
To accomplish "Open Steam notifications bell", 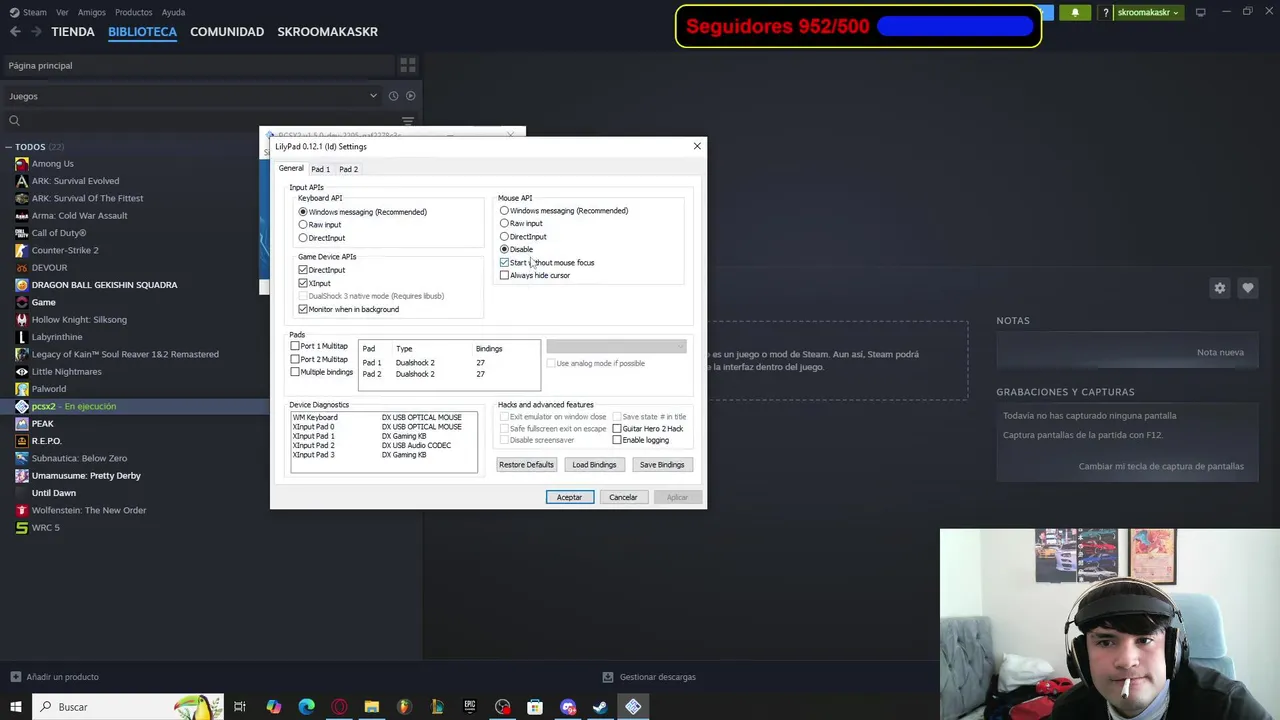I will 1075,12.
